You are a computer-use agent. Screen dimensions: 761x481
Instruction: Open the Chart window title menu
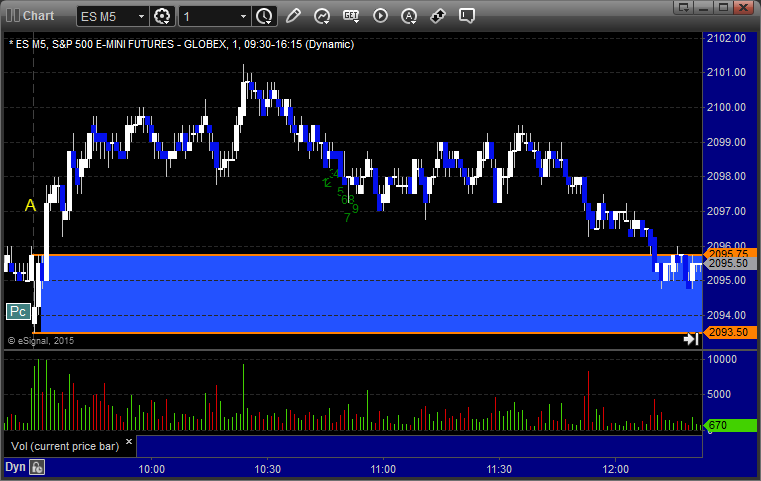[30, 16]
